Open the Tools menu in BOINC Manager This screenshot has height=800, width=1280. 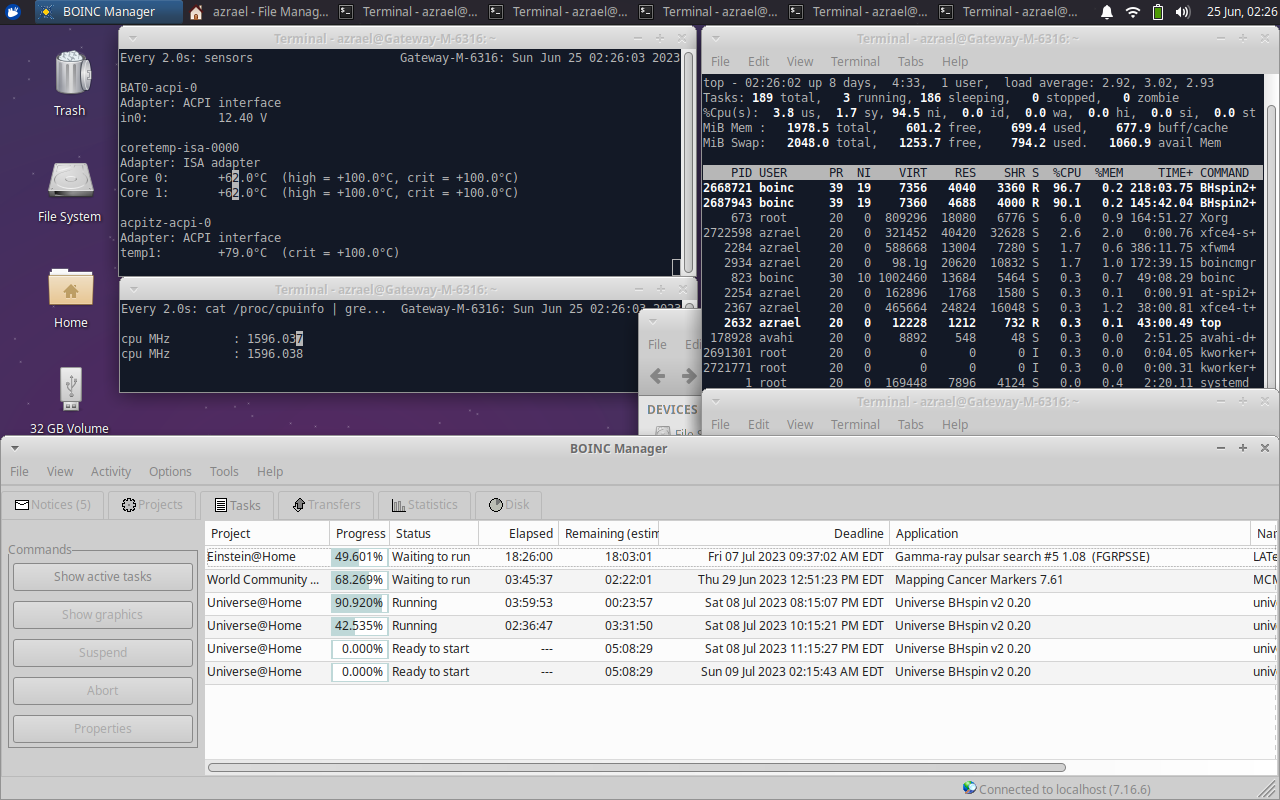pos(224,472)
